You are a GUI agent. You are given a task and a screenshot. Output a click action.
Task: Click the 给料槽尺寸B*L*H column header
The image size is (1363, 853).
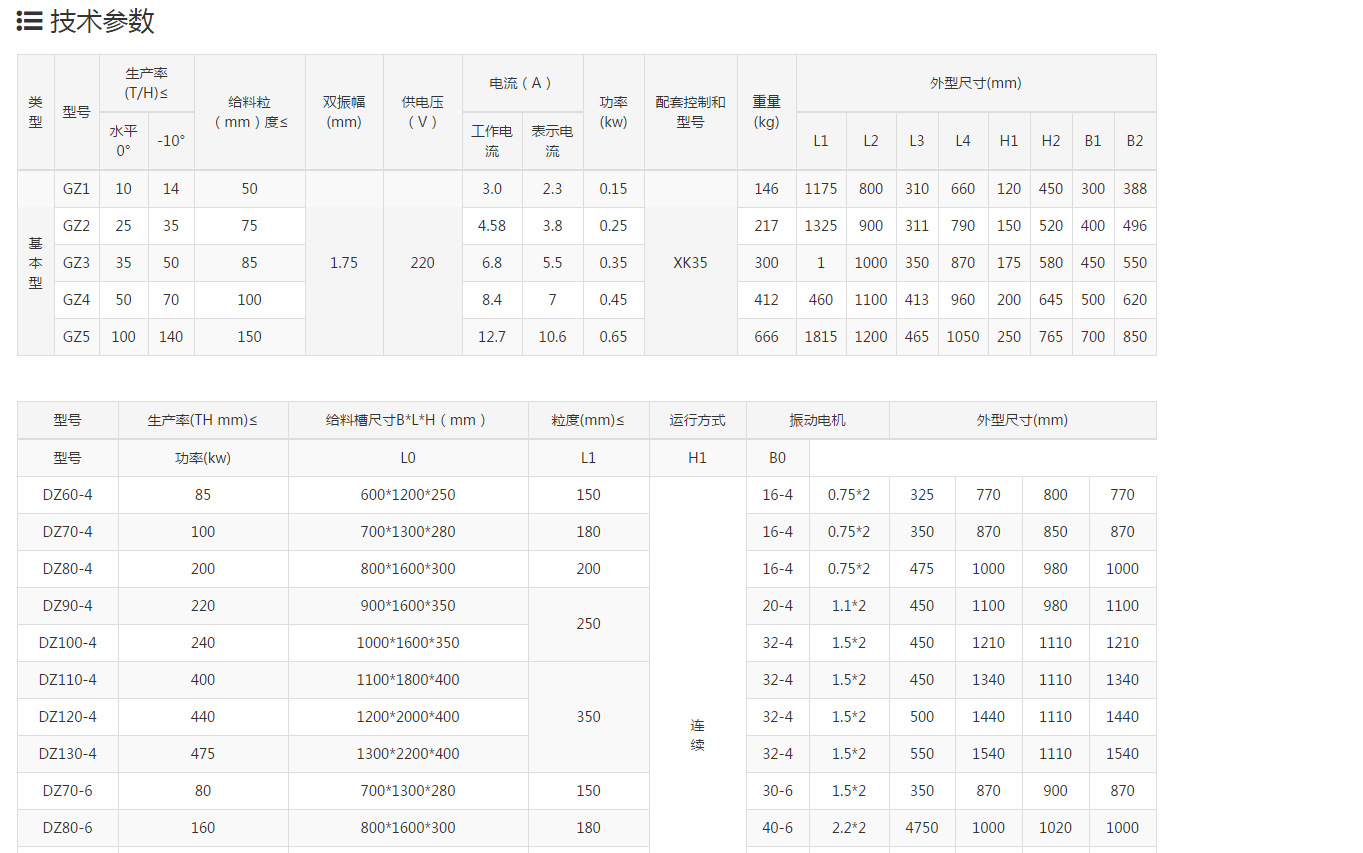click(x=407, y=421)
